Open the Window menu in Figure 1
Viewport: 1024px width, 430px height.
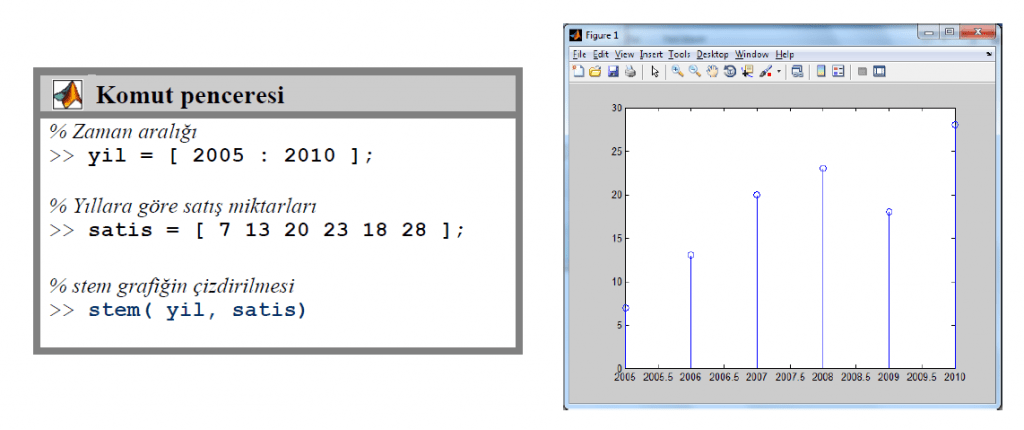pos(752,54)
